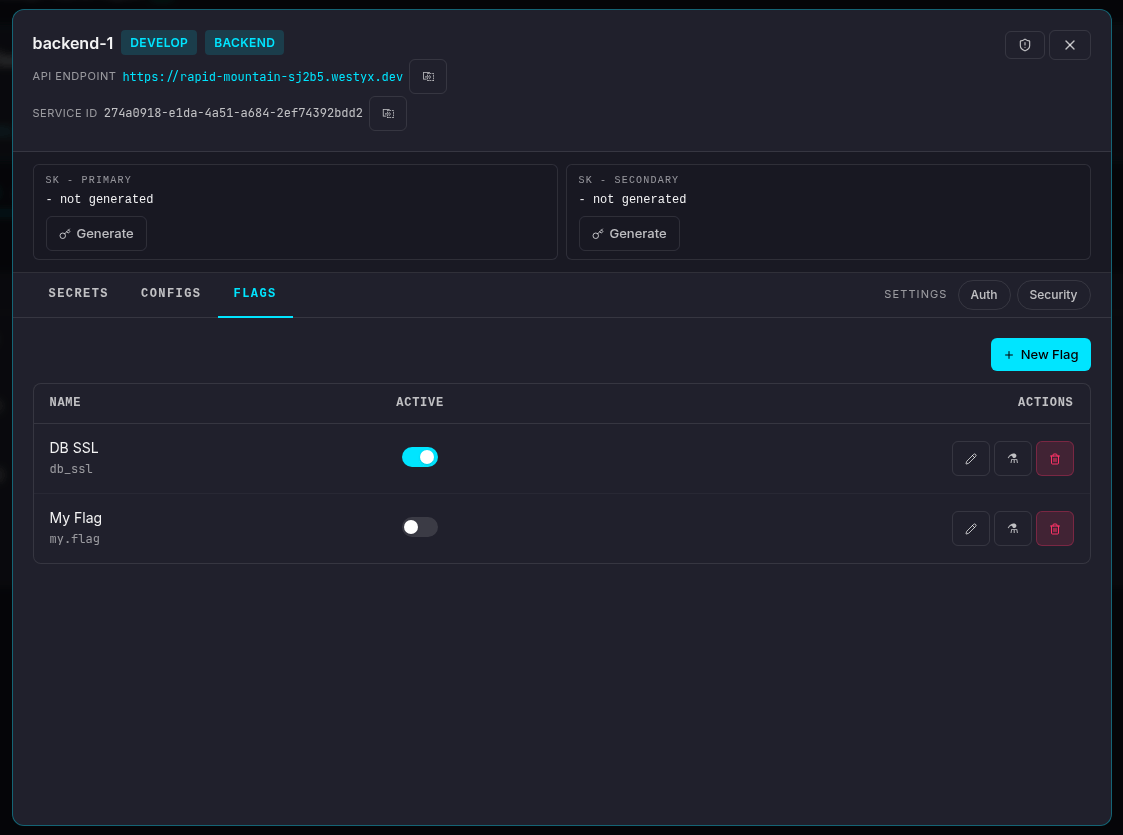This screenshot has height=835, width=1123.
Task: Open the shield security icon button
Action: [x=1024, y=45]
